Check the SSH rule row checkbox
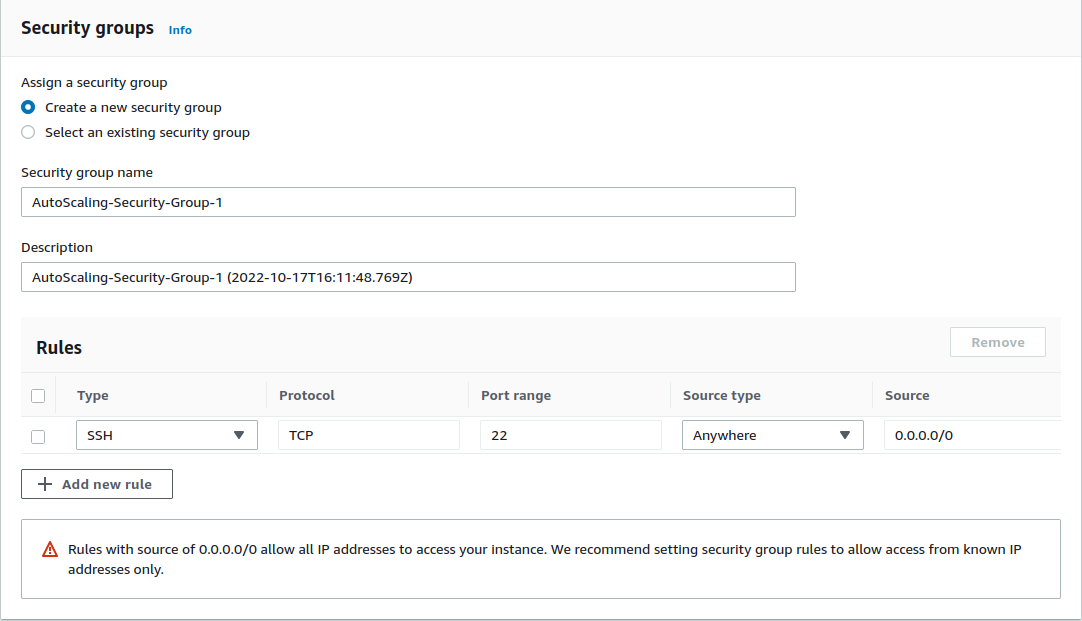This screenshot has width=1082, height=621. (x=38, y=436)
